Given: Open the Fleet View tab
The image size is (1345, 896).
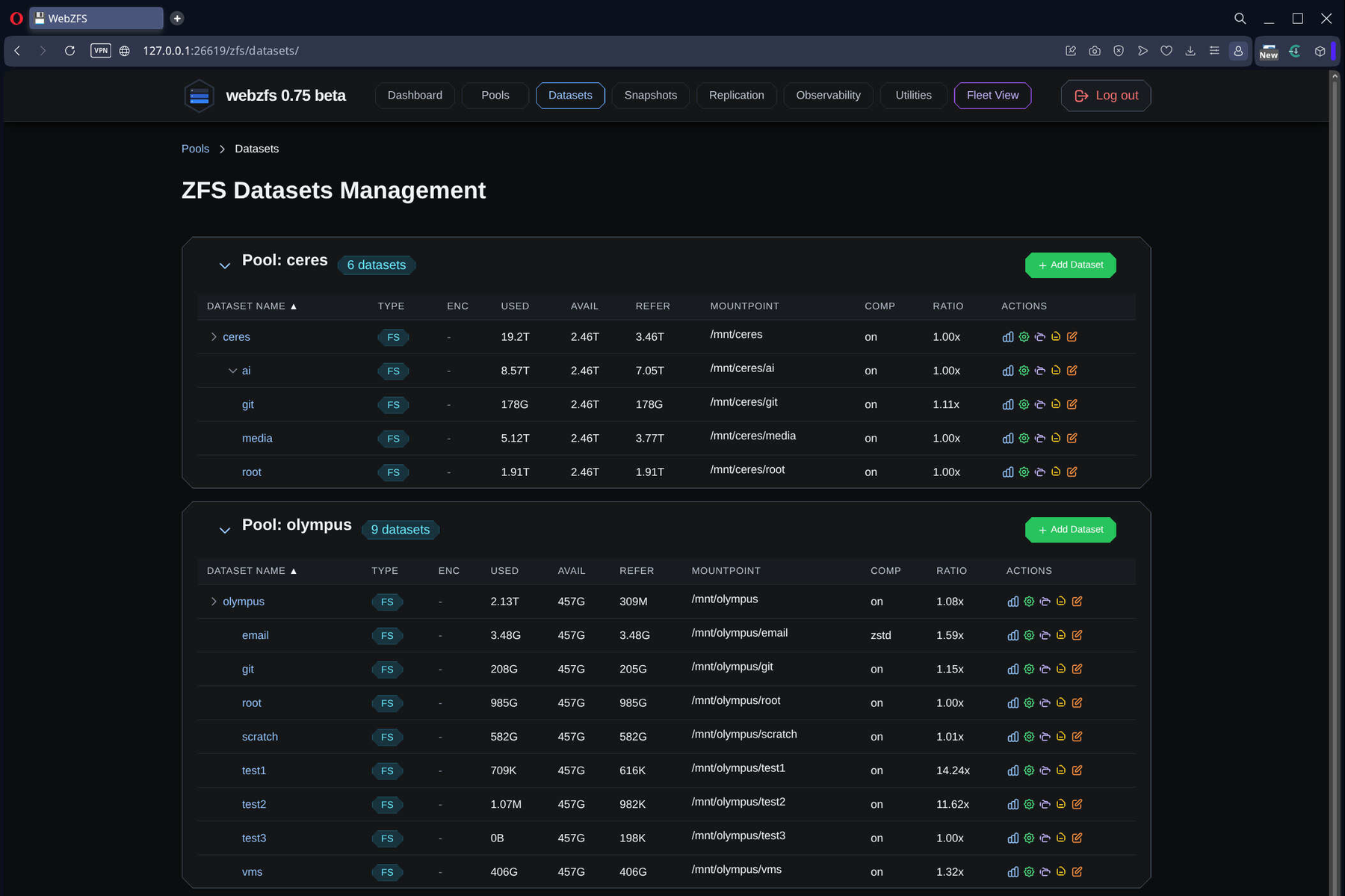Looking at the screenshot, I should (992, 96).
